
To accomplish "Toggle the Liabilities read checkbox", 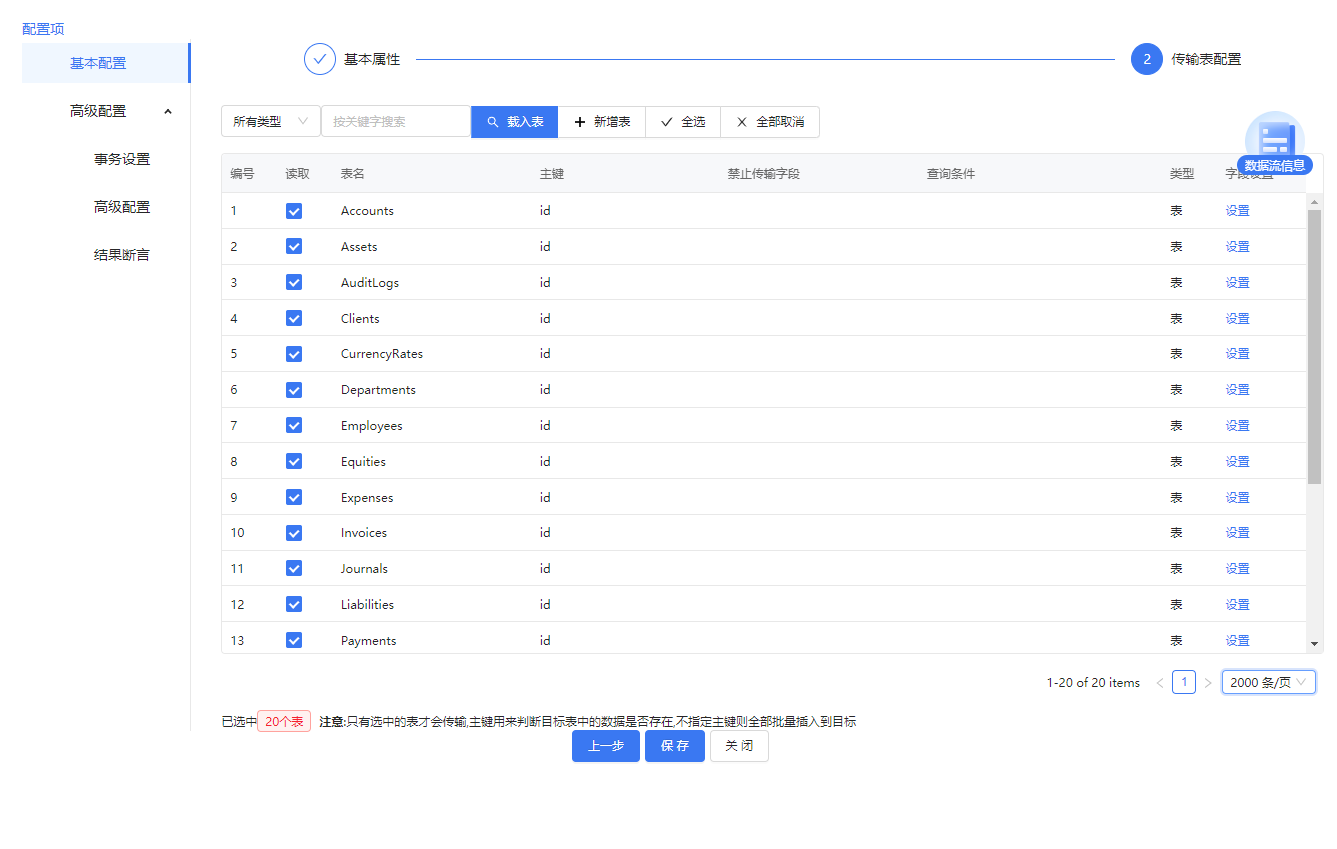I will tap(294, 604).
